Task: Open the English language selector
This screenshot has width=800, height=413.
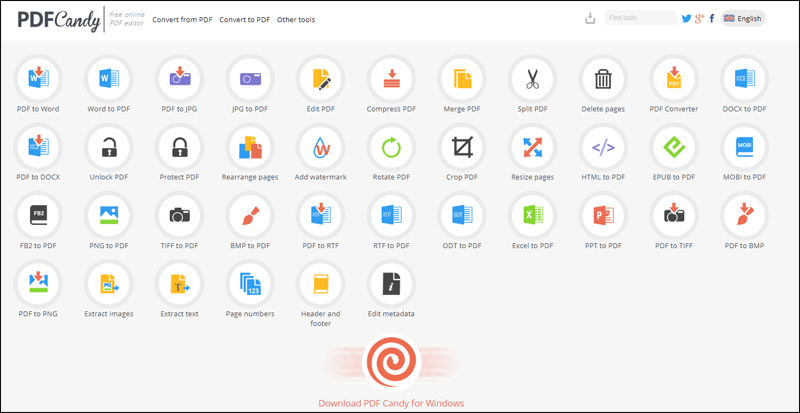Action: (743, 18)
